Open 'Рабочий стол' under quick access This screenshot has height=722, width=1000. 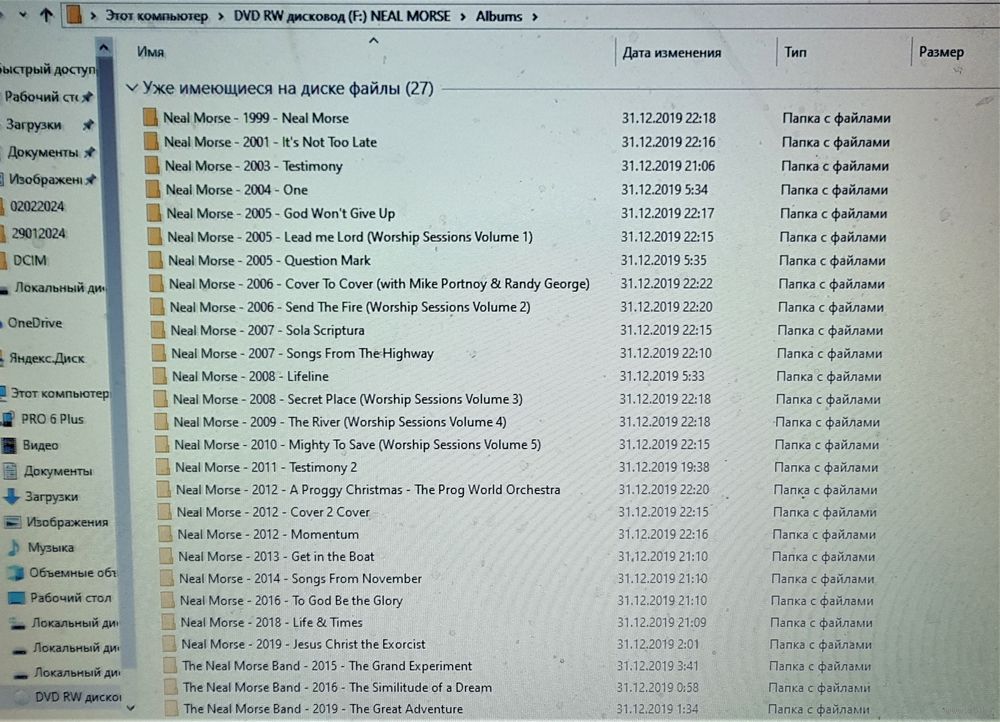[x=41, y=97]
